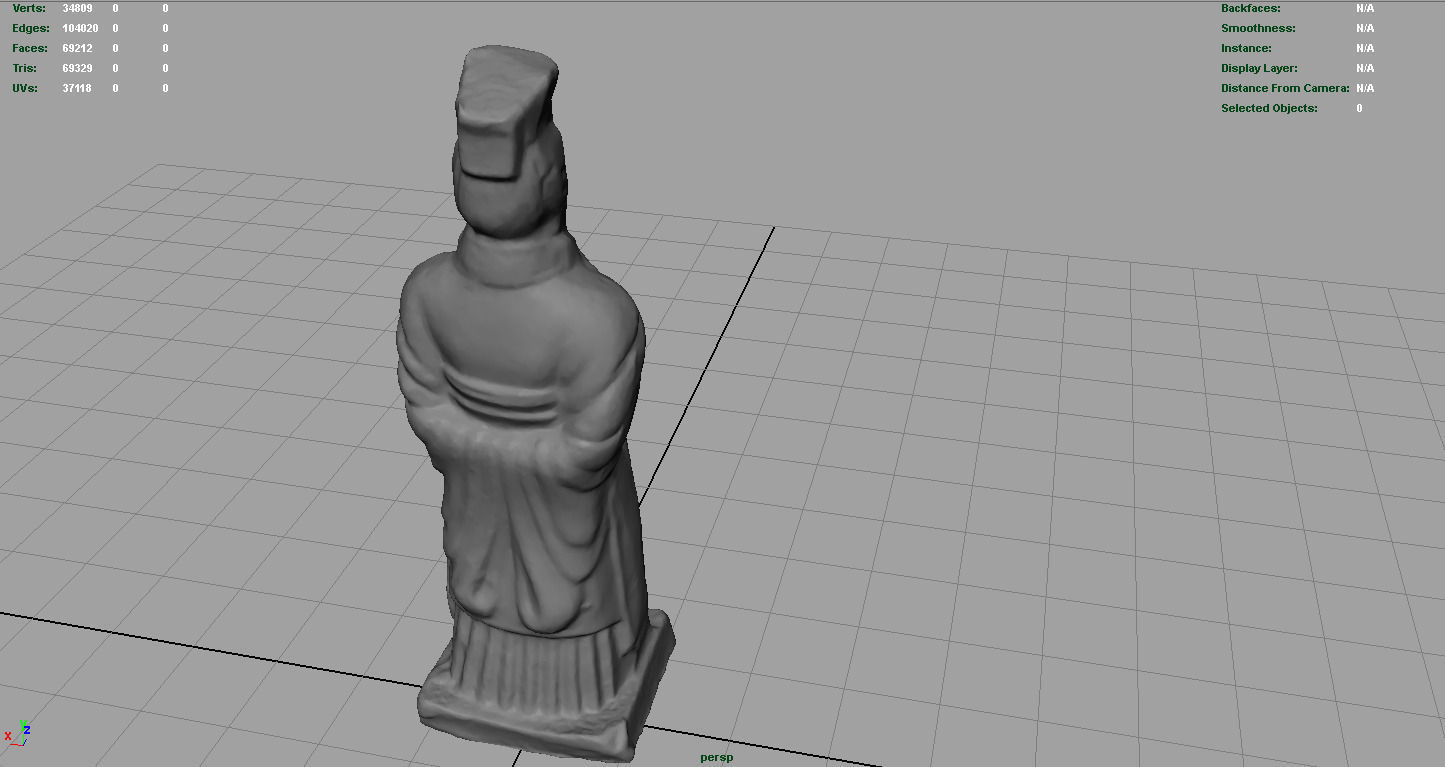Click the N/A value beside Smoothness
The image size is (1445, 767).
click(x=1365, y=28)
